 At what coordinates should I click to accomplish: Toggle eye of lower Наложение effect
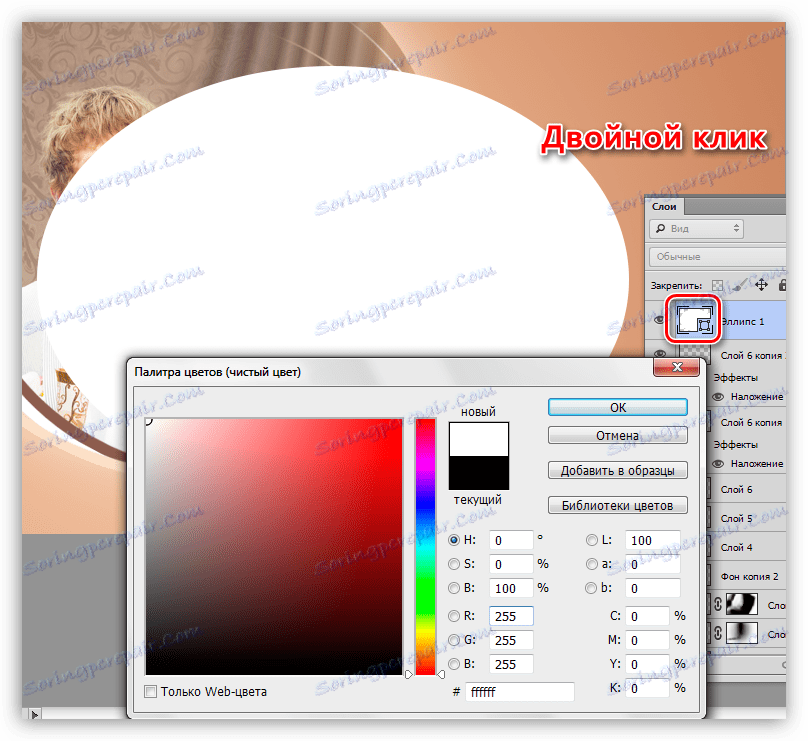pos(718,464)
